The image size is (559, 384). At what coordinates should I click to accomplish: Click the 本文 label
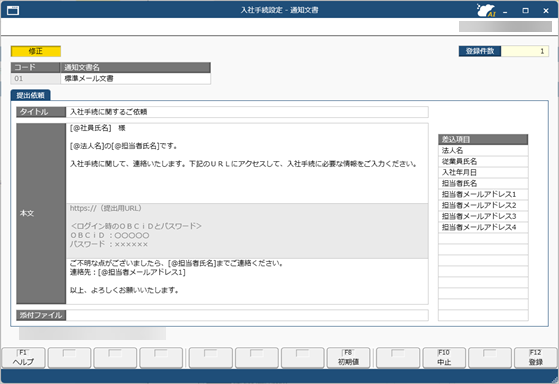tap(41, 214)
